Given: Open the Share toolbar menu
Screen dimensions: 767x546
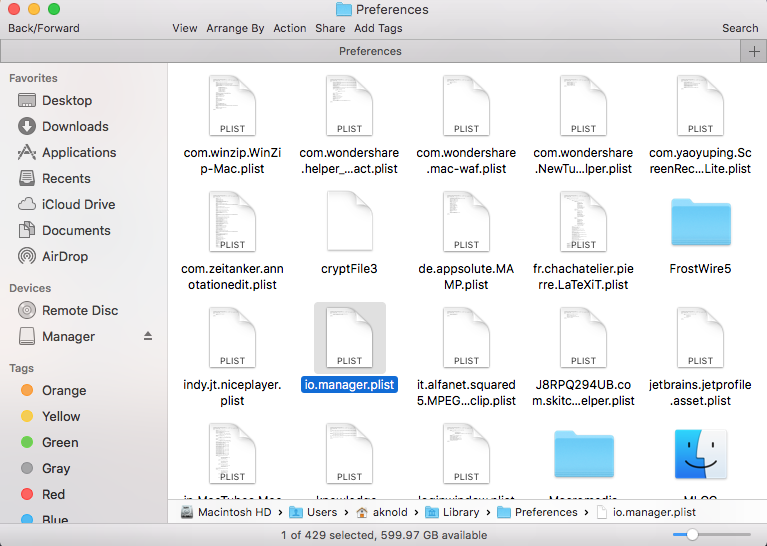Looking at the screenshot, I should click(x=330, y=28).
